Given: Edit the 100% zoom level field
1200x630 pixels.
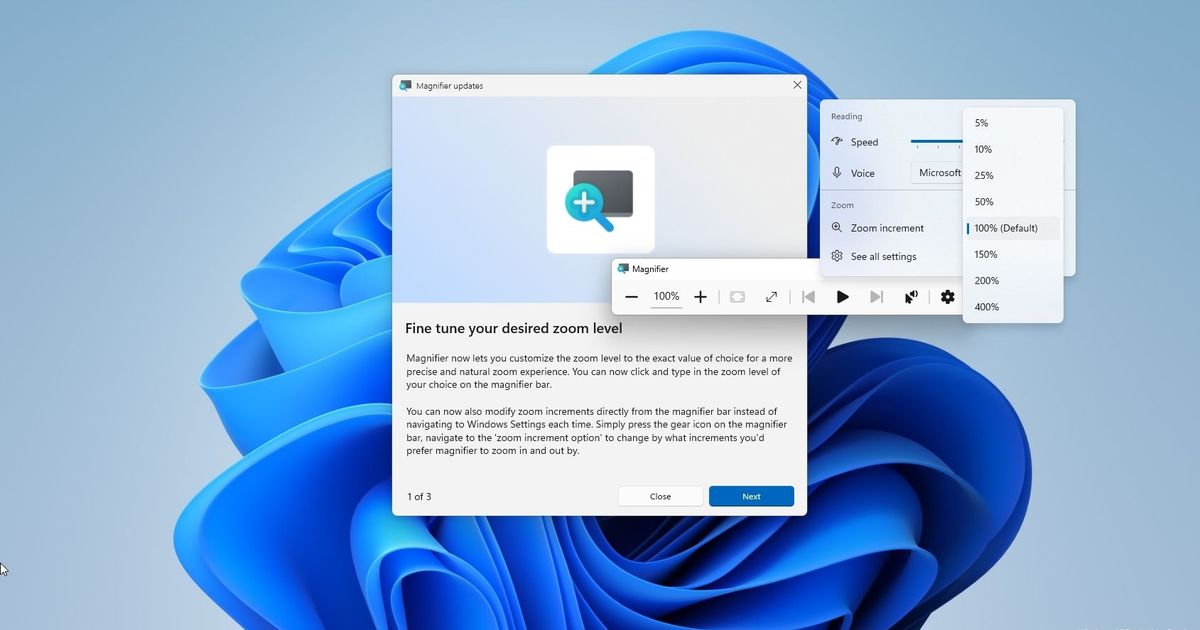Looking at the screenshot, I should (666, 297).
